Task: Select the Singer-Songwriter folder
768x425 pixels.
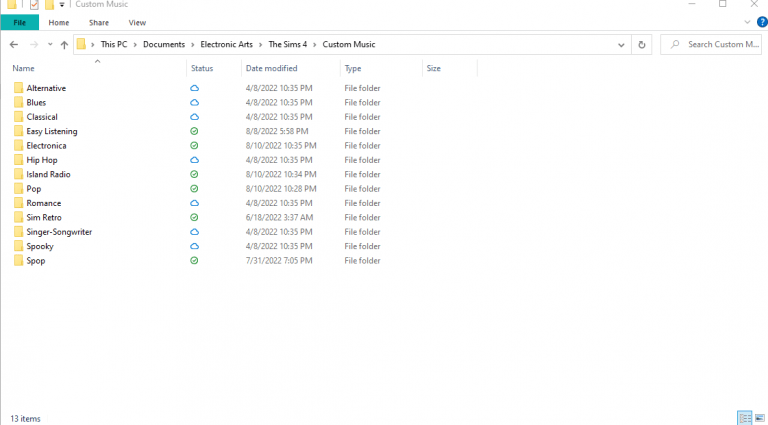Action: point(59,232)
